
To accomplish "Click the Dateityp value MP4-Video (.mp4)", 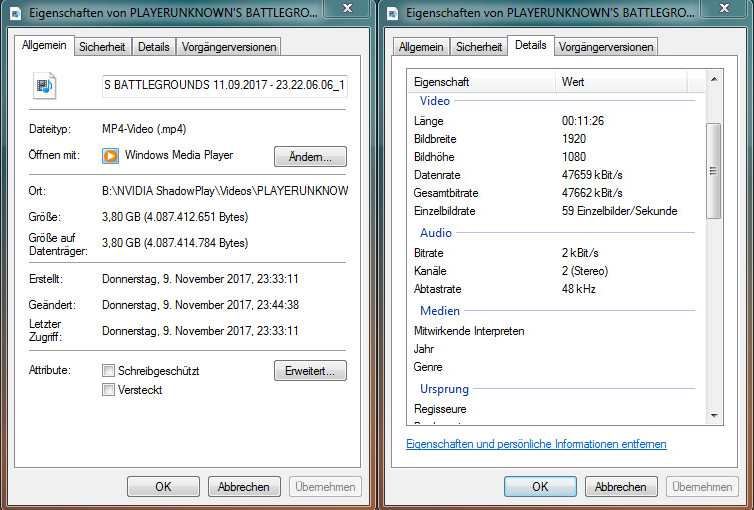I will tap(144, 129).
